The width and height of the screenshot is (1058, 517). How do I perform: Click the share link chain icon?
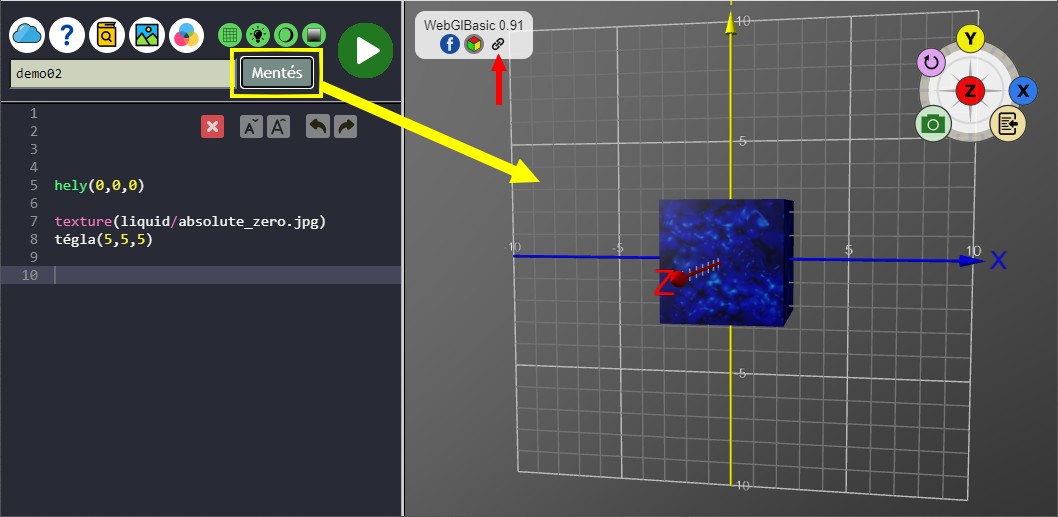(x=498, y=44)
